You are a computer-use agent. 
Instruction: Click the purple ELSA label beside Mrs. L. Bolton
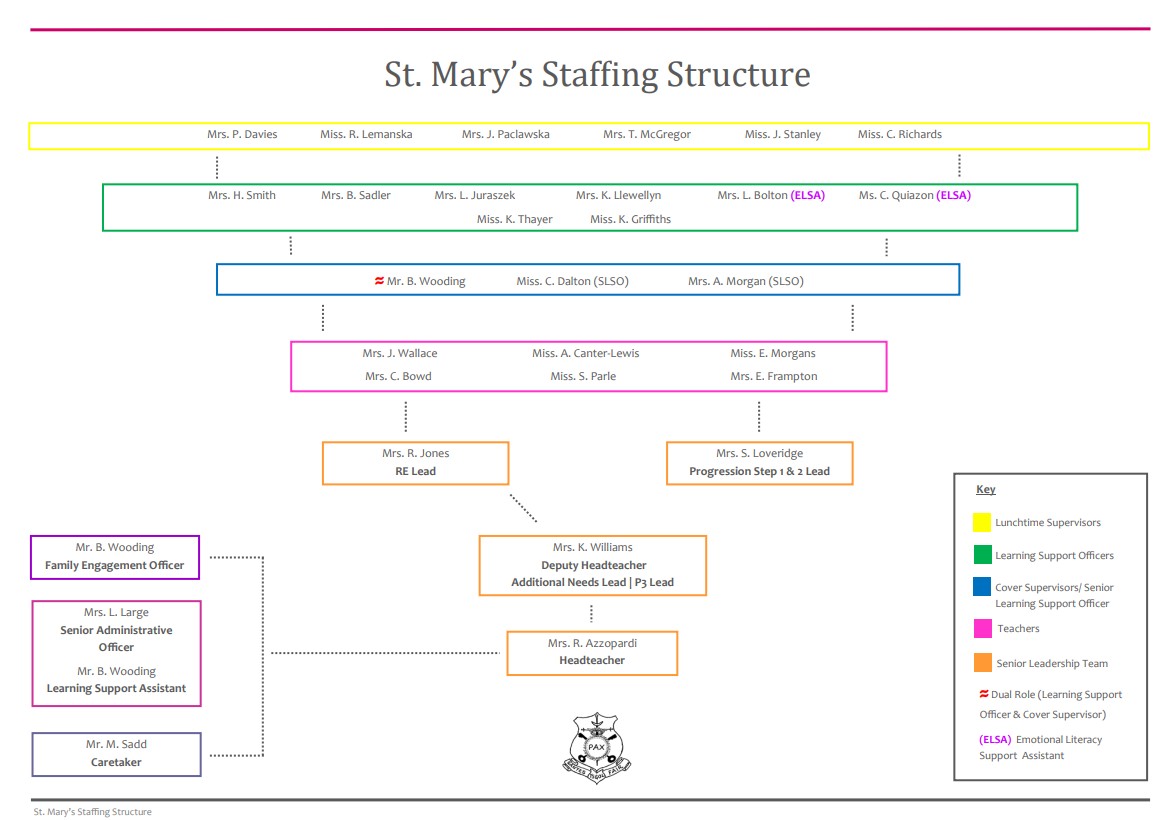point(808,196)
